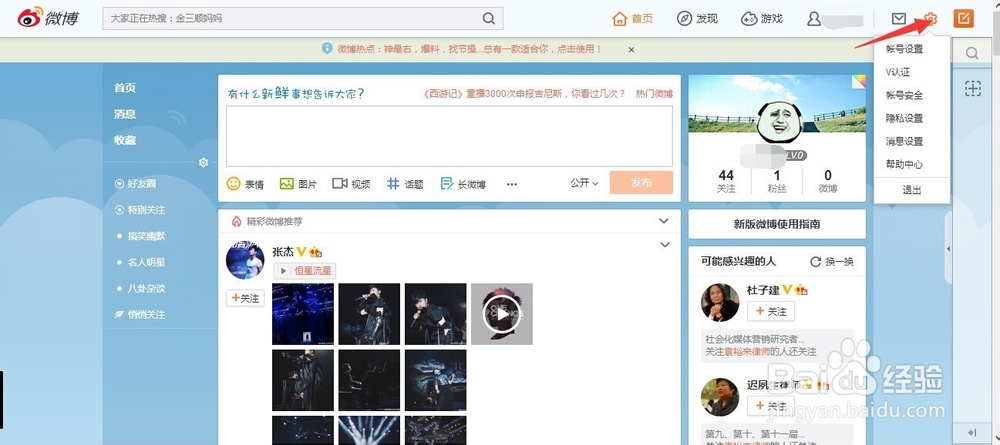Open the 公开 visibility dropdown
This screenshot has height=445, width=1000.
[584, 183]
